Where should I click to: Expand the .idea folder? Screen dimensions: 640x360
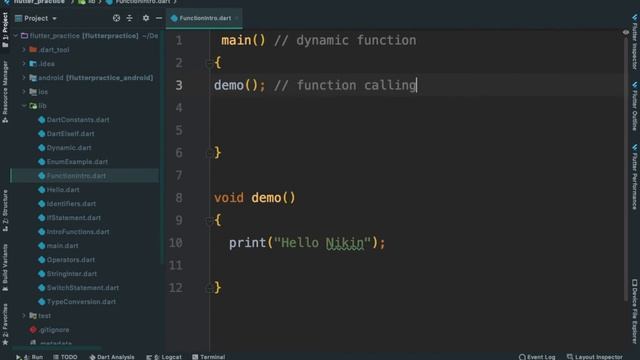pyautogui.click(x=24, y=64)
